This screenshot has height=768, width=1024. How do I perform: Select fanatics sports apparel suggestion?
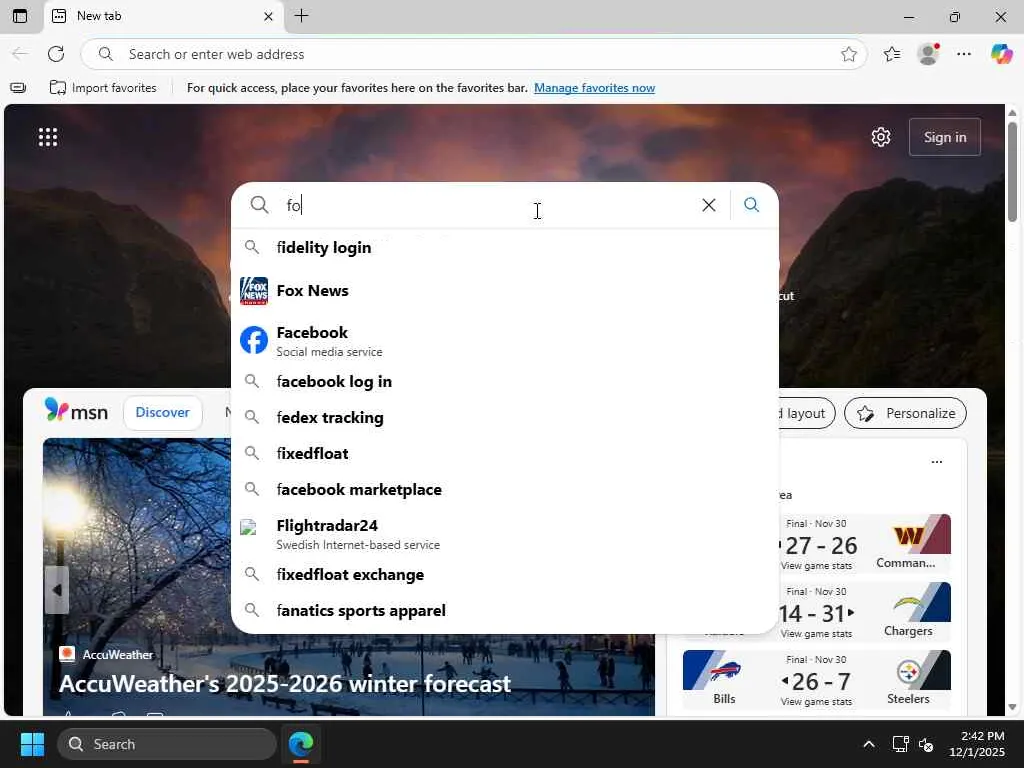505,611
